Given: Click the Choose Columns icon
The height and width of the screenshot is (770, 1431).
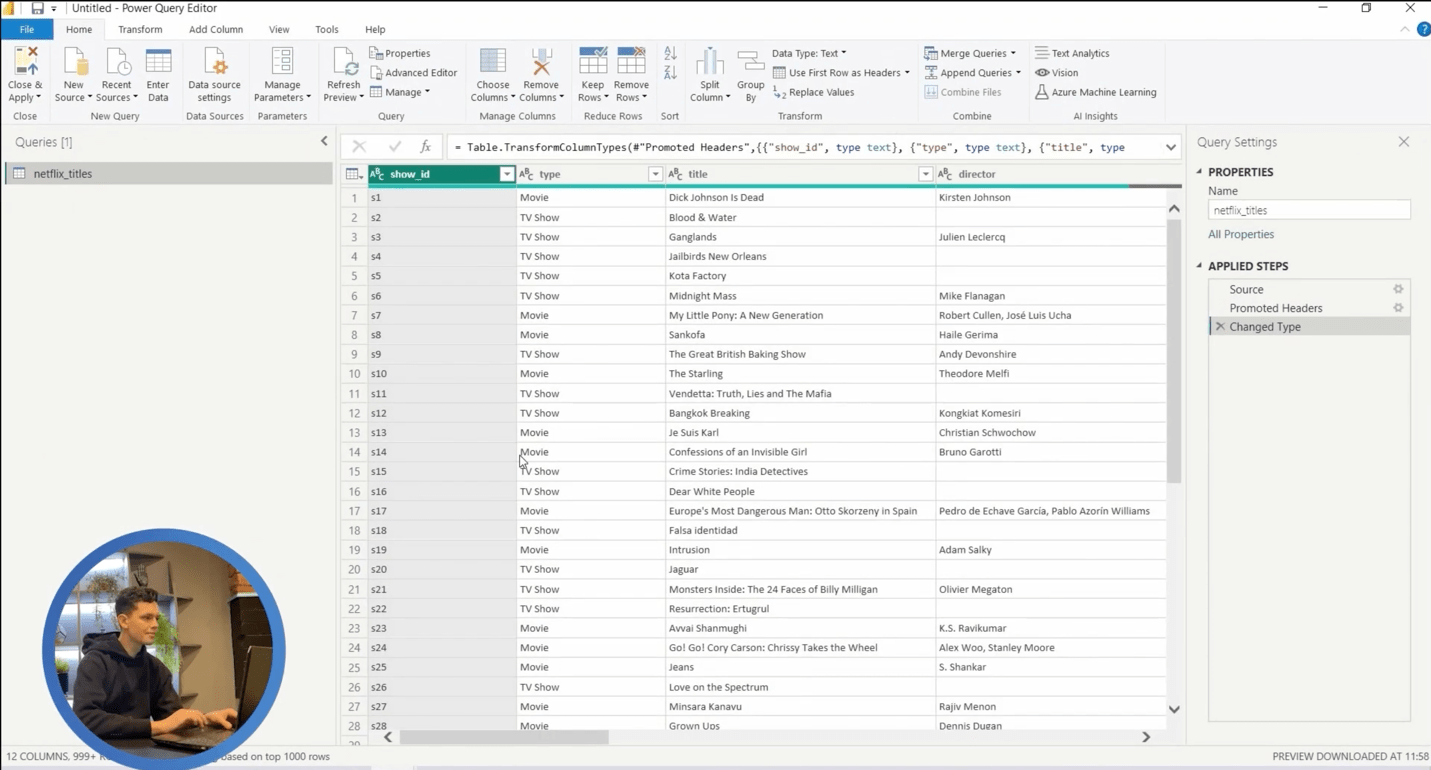Looking at the screenshot, I should tap(493, 61).
